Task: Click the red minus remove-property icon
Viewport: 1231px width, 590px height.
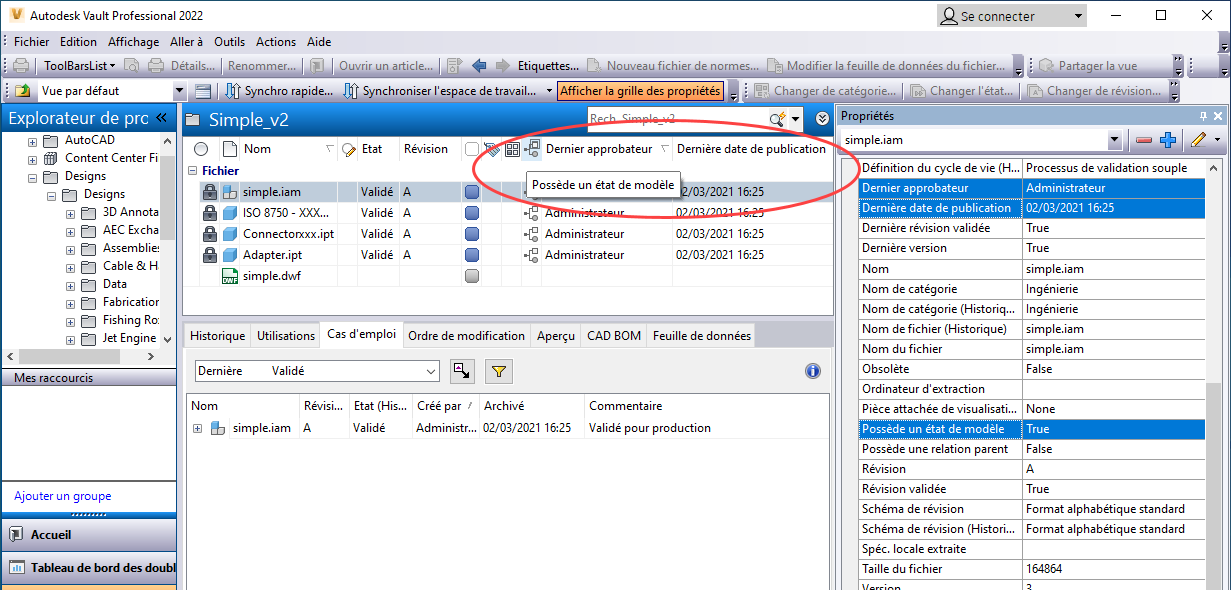Action: click(x=1144, y=142)
